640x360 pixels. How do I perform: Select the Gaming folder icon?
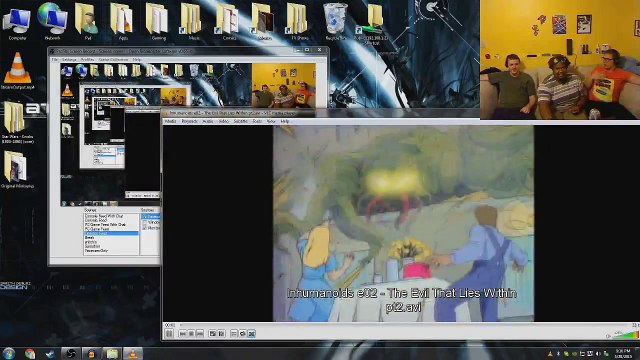coord(158,22)
